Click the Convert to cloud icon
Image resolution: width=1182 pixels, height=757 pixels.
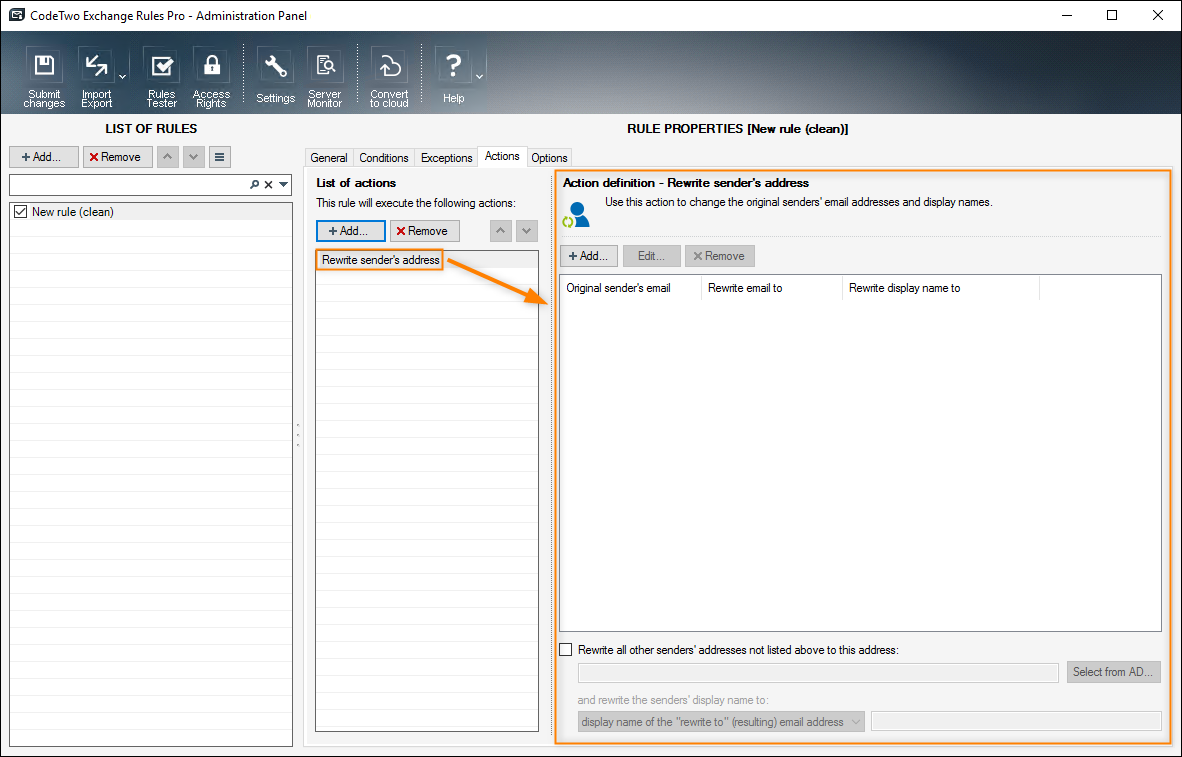(389, 78)
